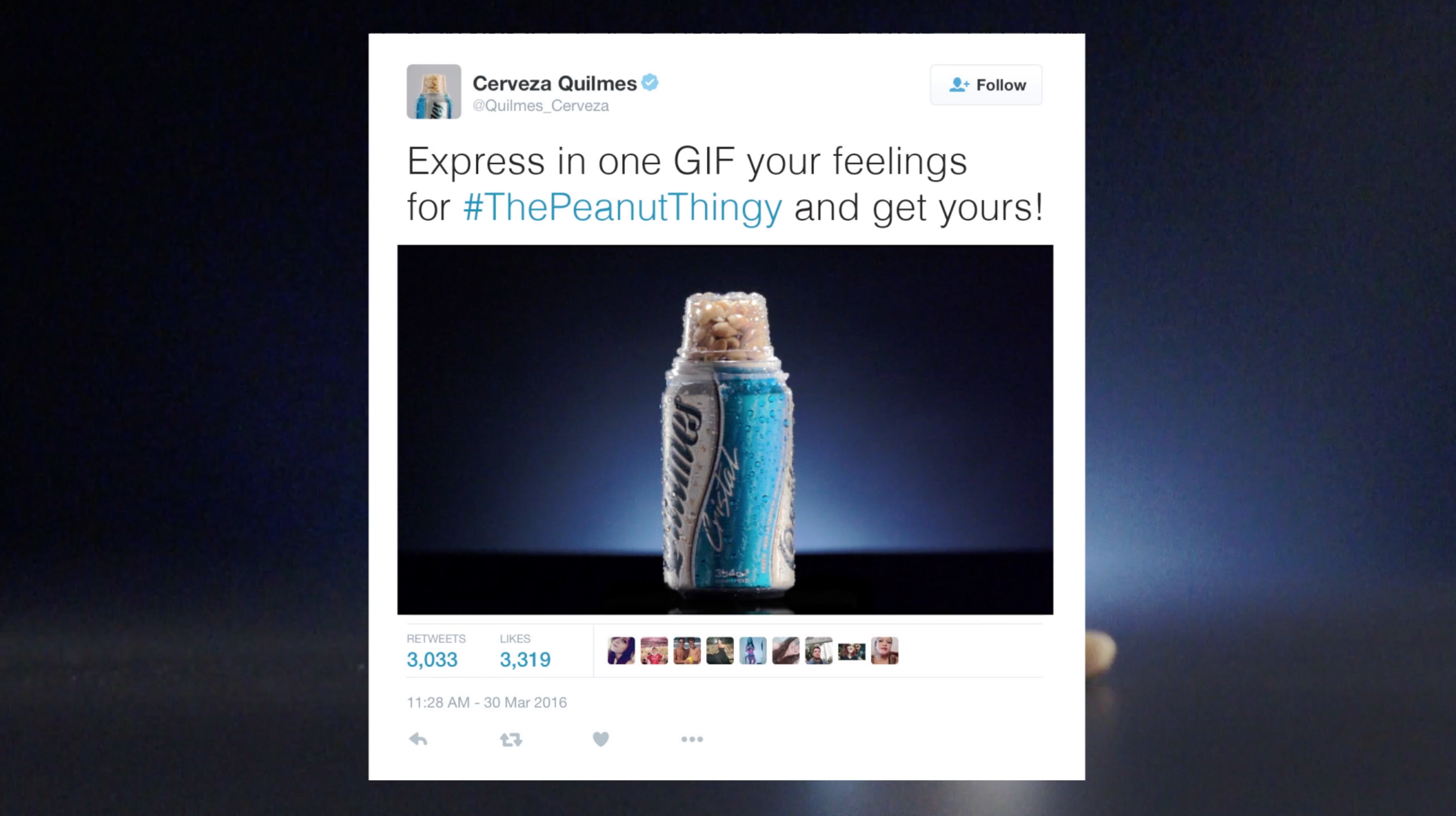Click the eighth liker avatar, the small dark one
The width and height of the screenshot is (1456, 816).
click(852, 652)
